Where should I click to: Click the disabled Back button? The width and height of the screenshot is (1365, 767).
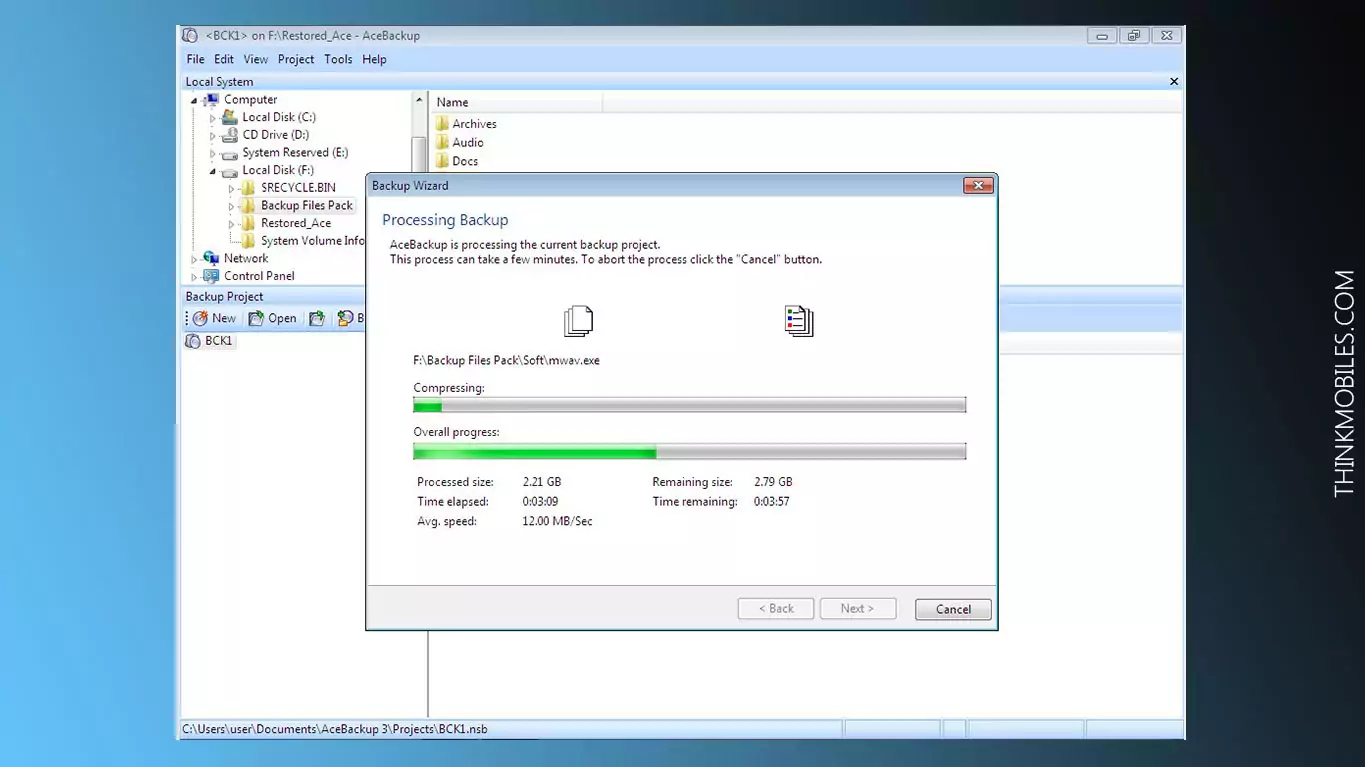(776, 608)
